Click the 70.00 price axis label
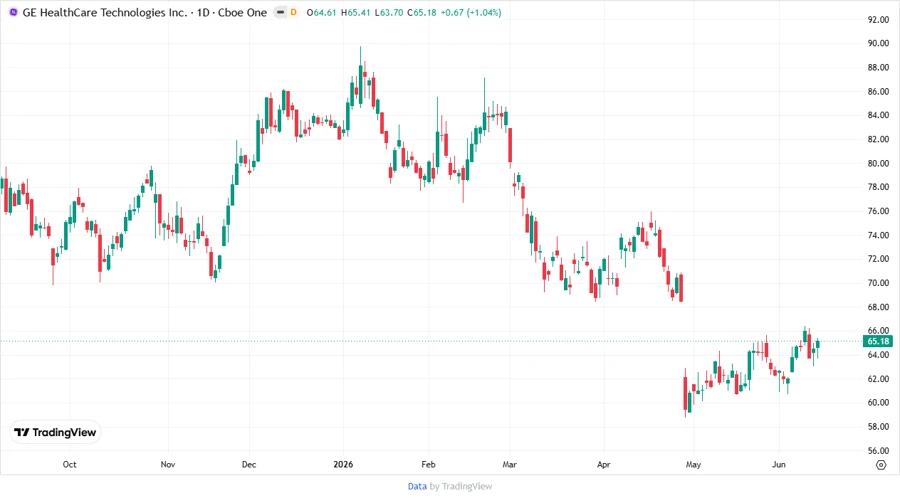Image resolution: width=900 pixels, height=498 pixels. click(878, 283)
